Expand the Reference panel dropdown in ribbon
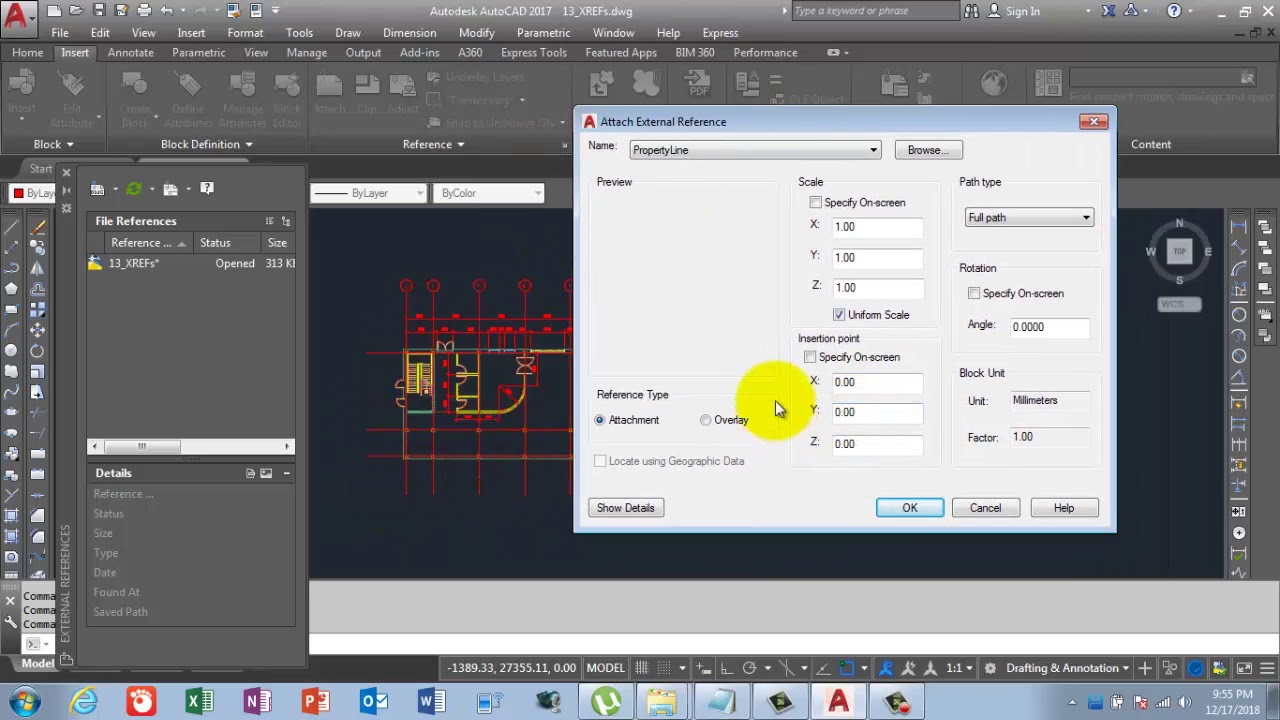 coord(434,144)
